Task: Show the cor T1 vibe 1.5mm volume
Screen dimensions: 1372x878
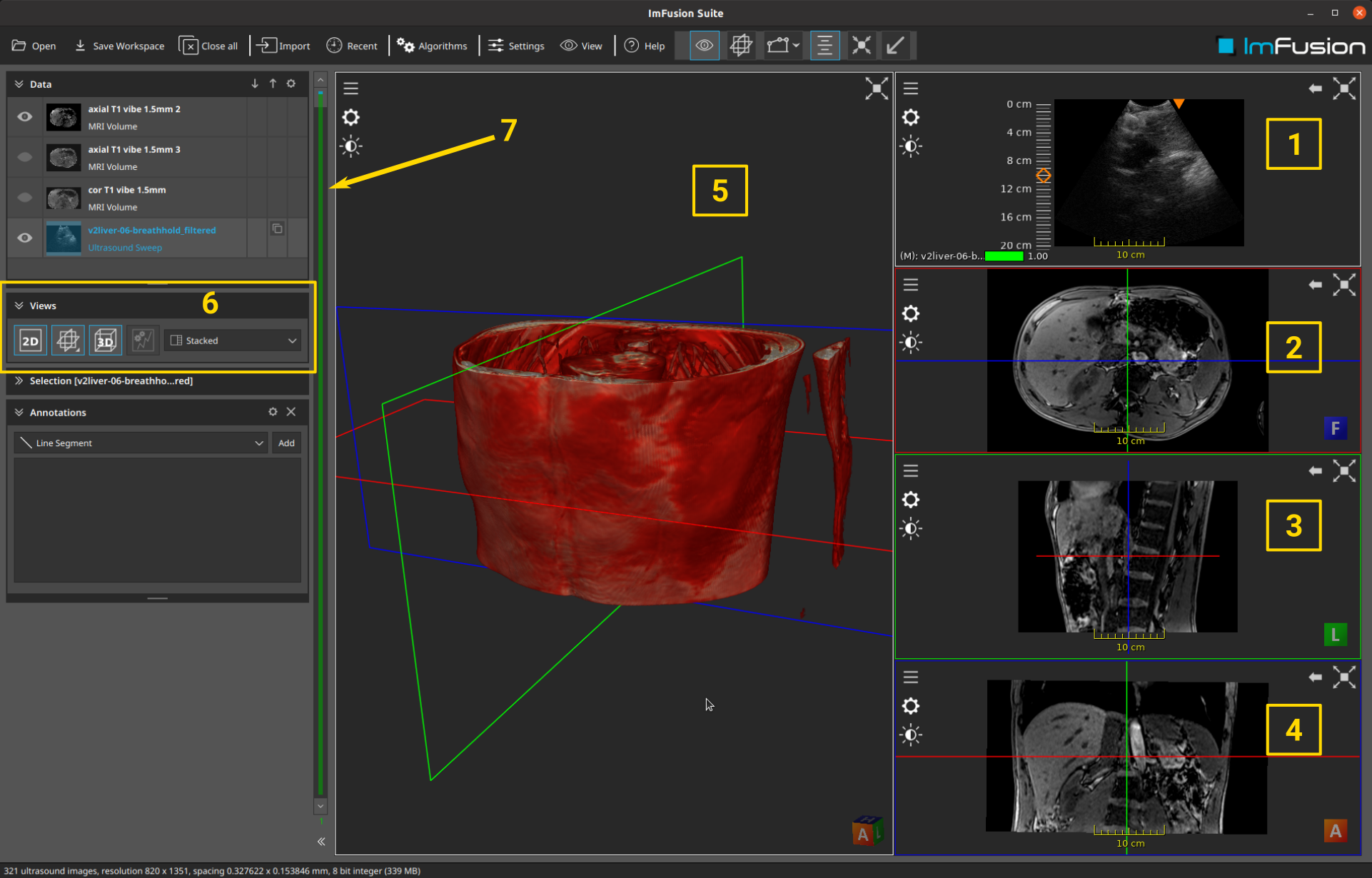Action: tap(25, 198)
